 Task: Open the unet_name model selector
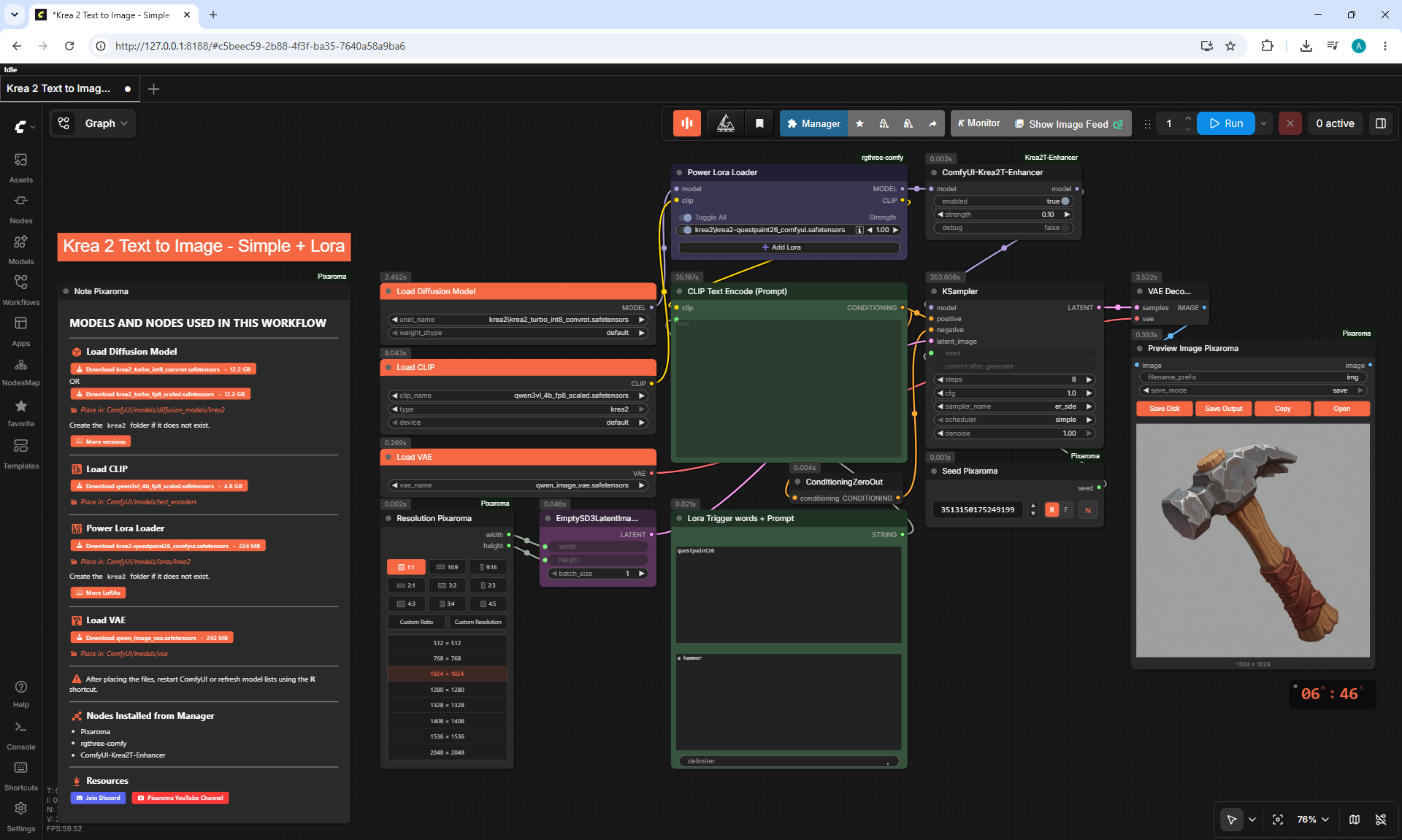pos(518,320)
